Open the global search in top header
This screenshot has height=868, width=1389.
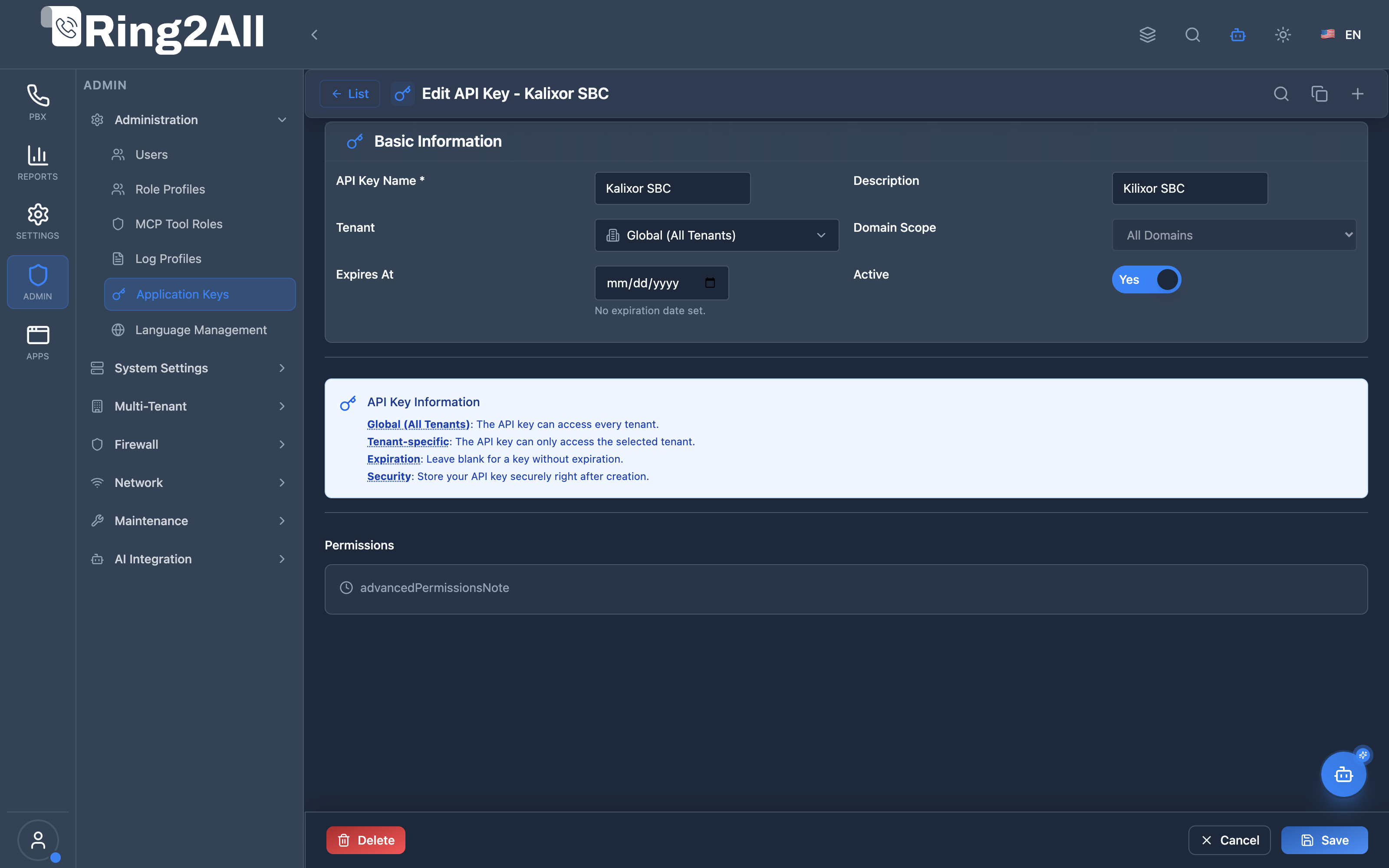pos(1192,34)
